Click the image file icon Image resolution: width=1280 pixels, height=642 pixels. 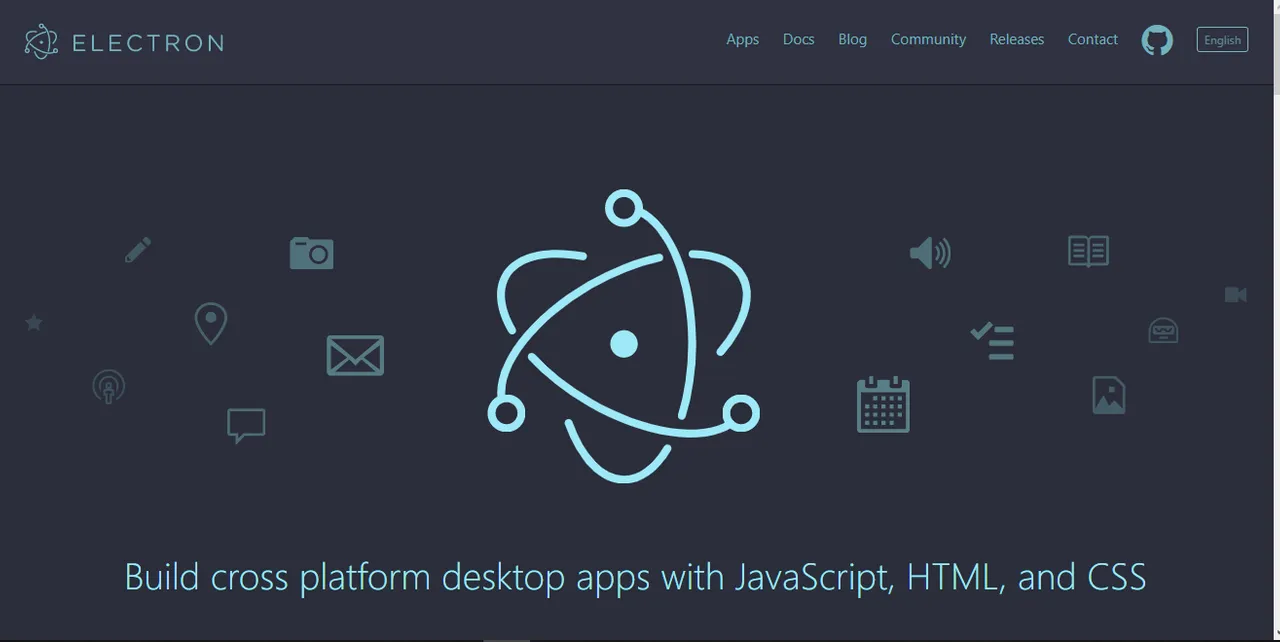point(1109,395)
